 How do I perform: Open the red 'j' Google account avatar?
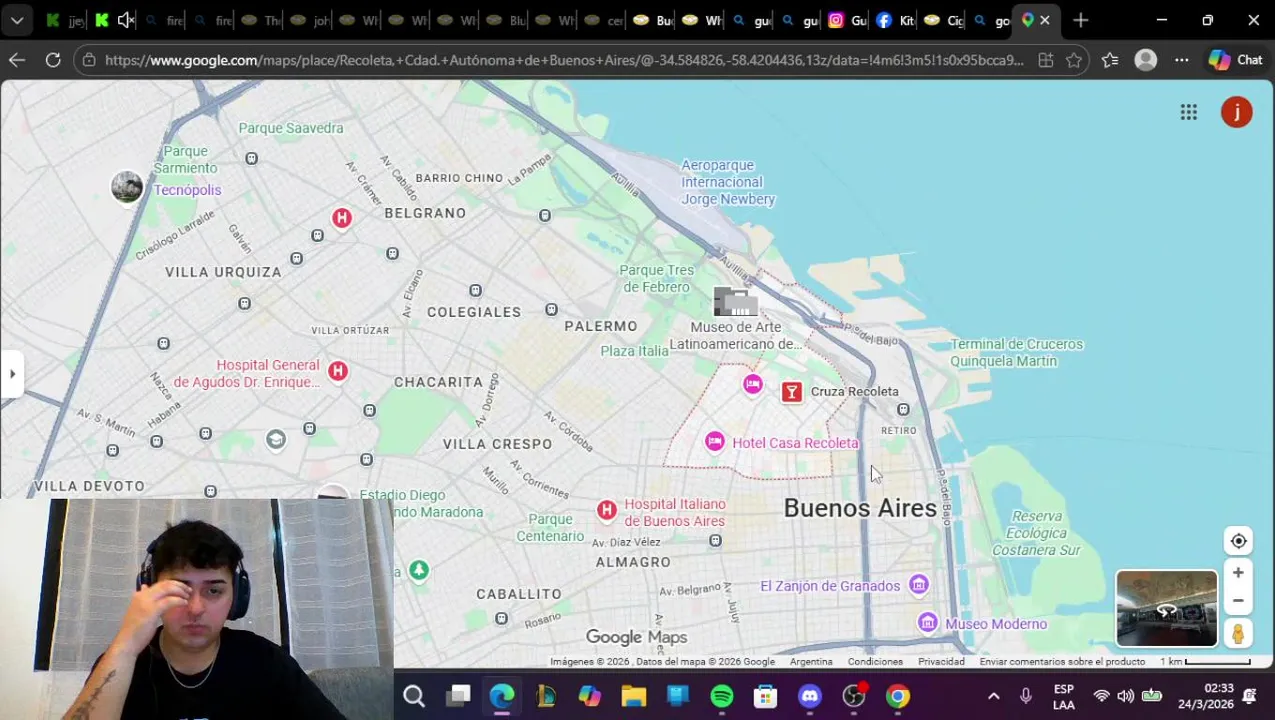pyautogui.click(x=1237, y=112)
